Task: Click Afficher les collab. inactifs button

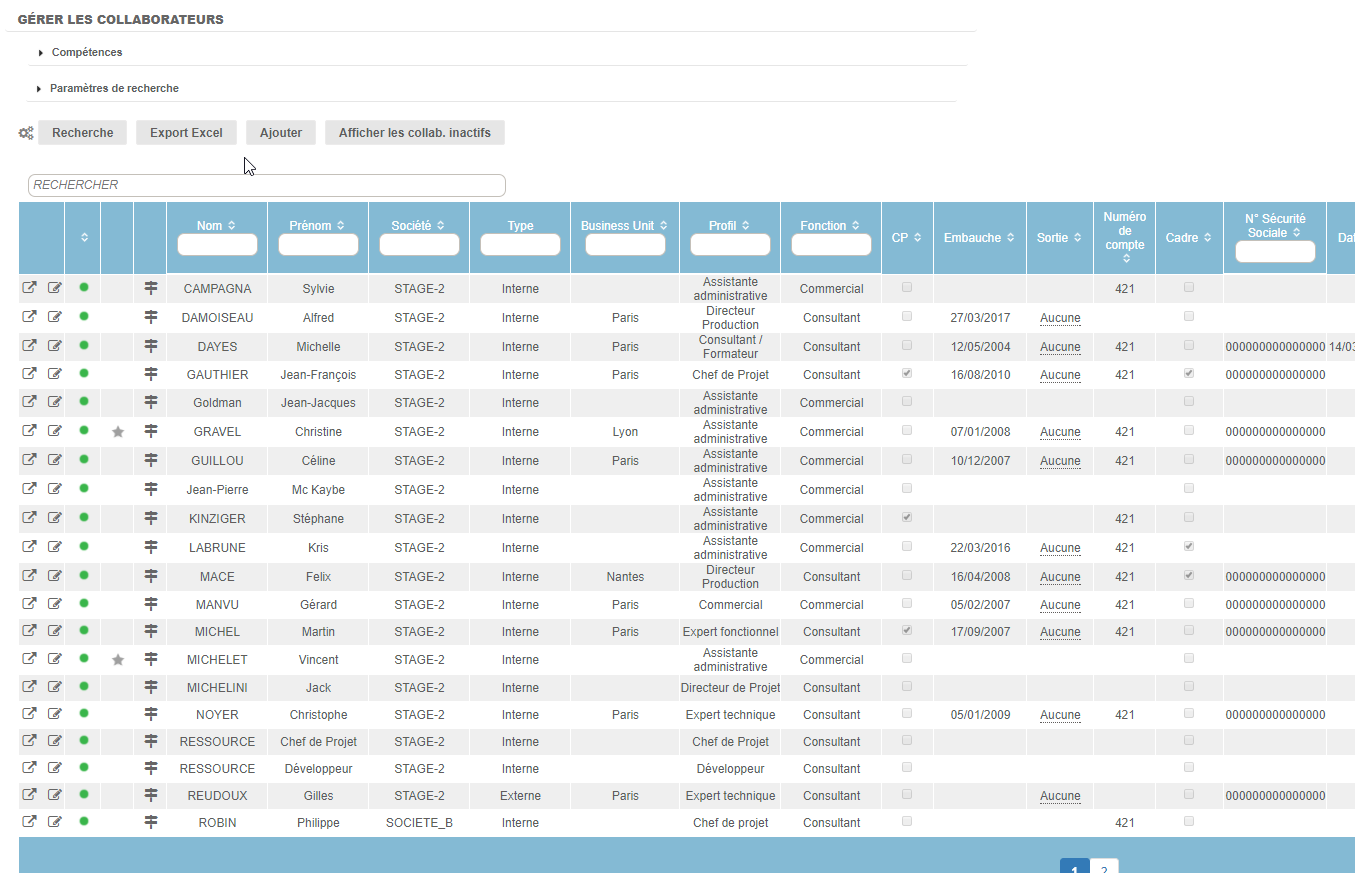Action: tap(414, 133)
